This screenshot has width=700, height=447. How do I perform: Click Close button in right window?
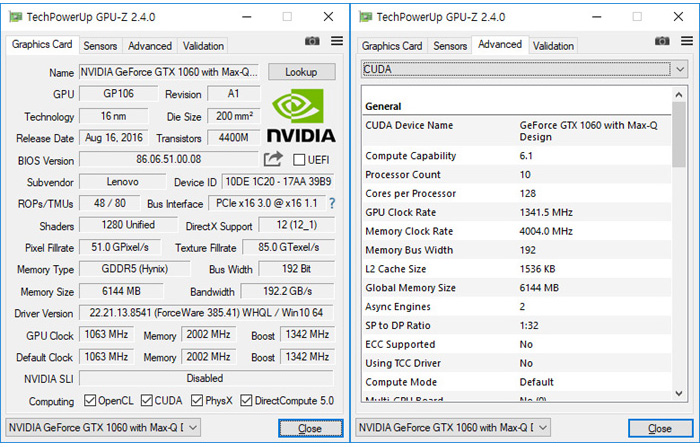[660, 428]
